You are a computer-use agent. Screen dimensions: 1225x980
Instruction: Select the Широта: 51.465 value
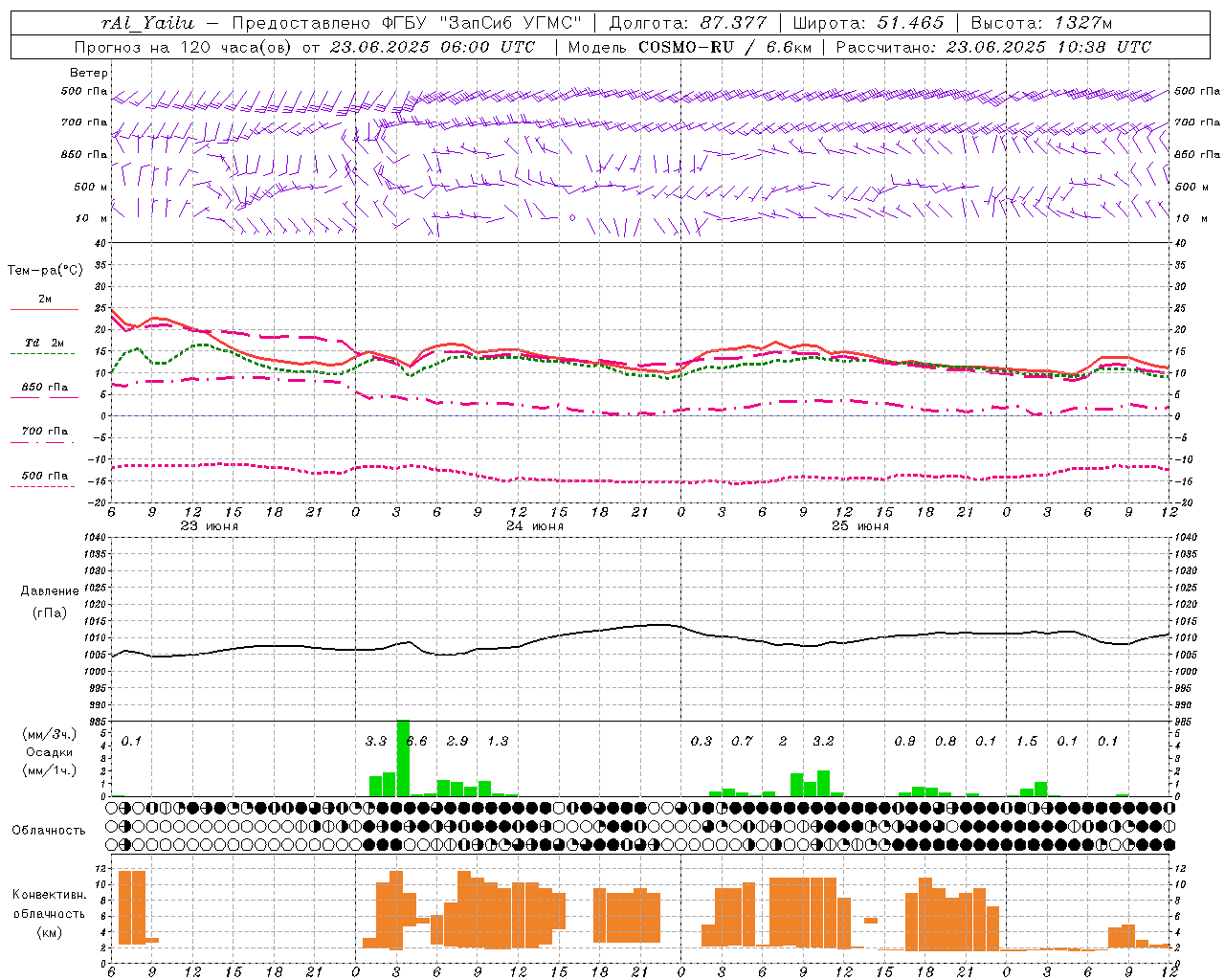coord(868,23)
